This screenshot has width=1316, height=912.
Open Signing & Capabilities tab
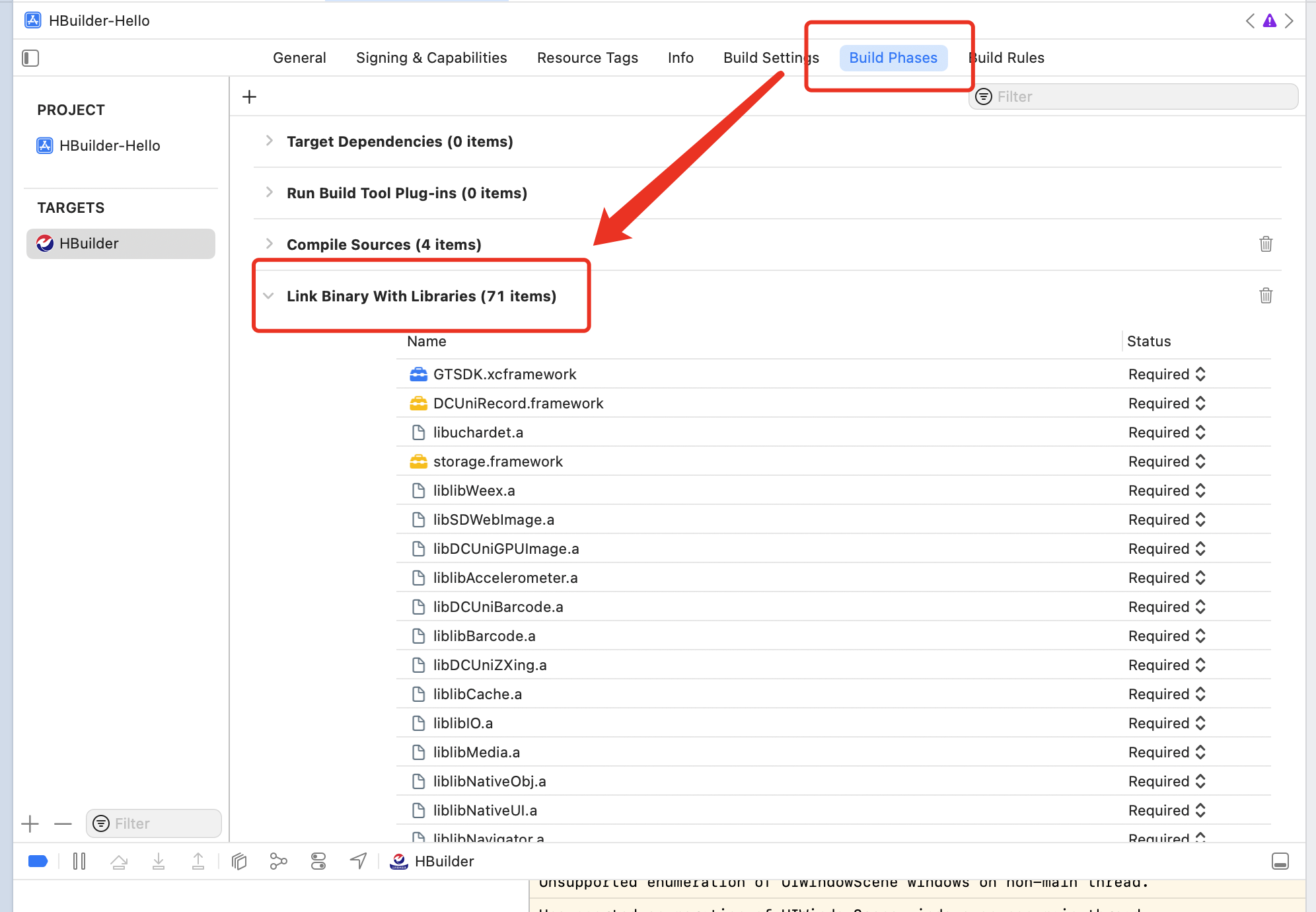click(x=431, y=58)
